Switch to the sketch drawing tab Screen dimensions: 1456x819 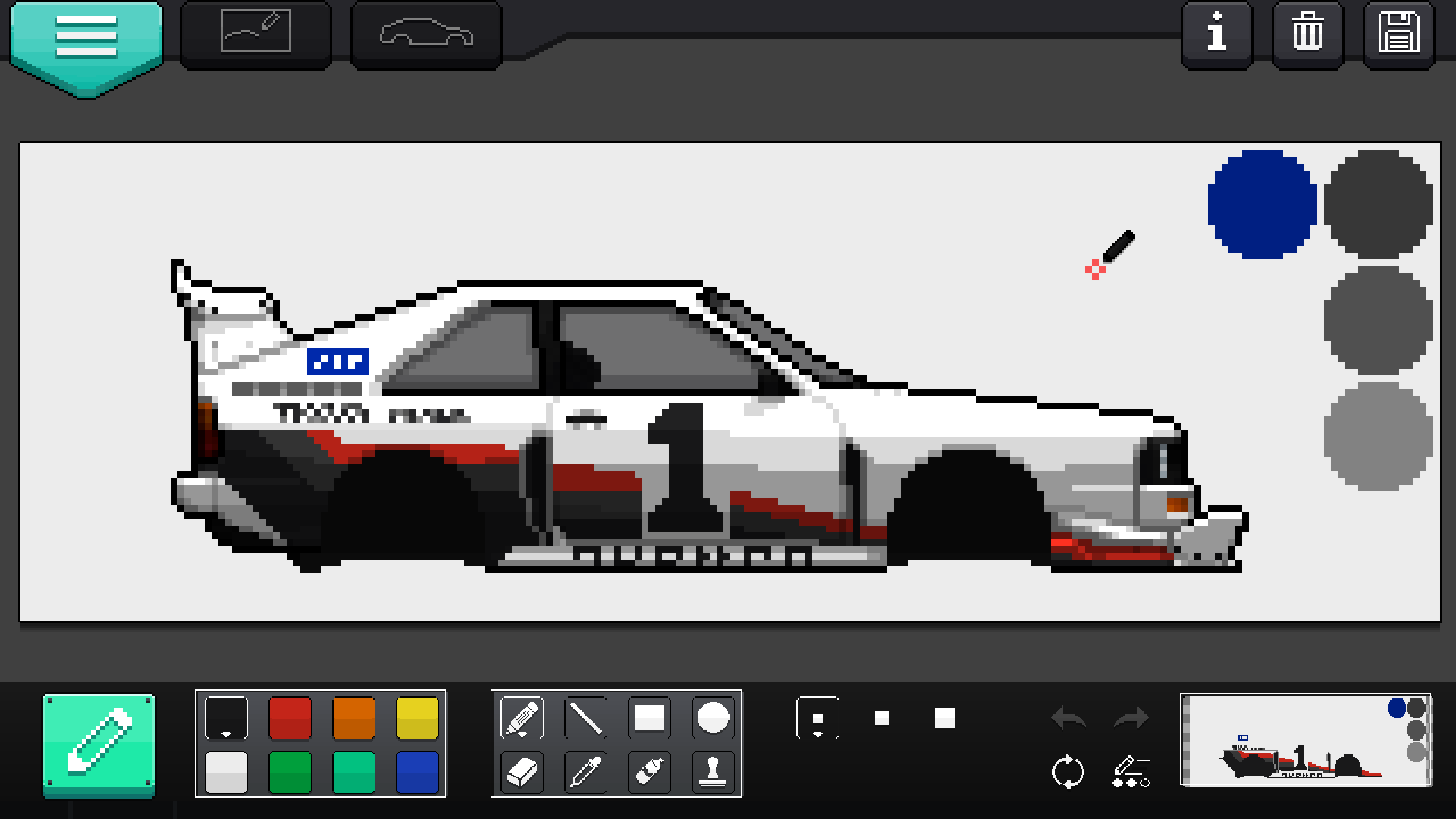[x=256, y=33]
